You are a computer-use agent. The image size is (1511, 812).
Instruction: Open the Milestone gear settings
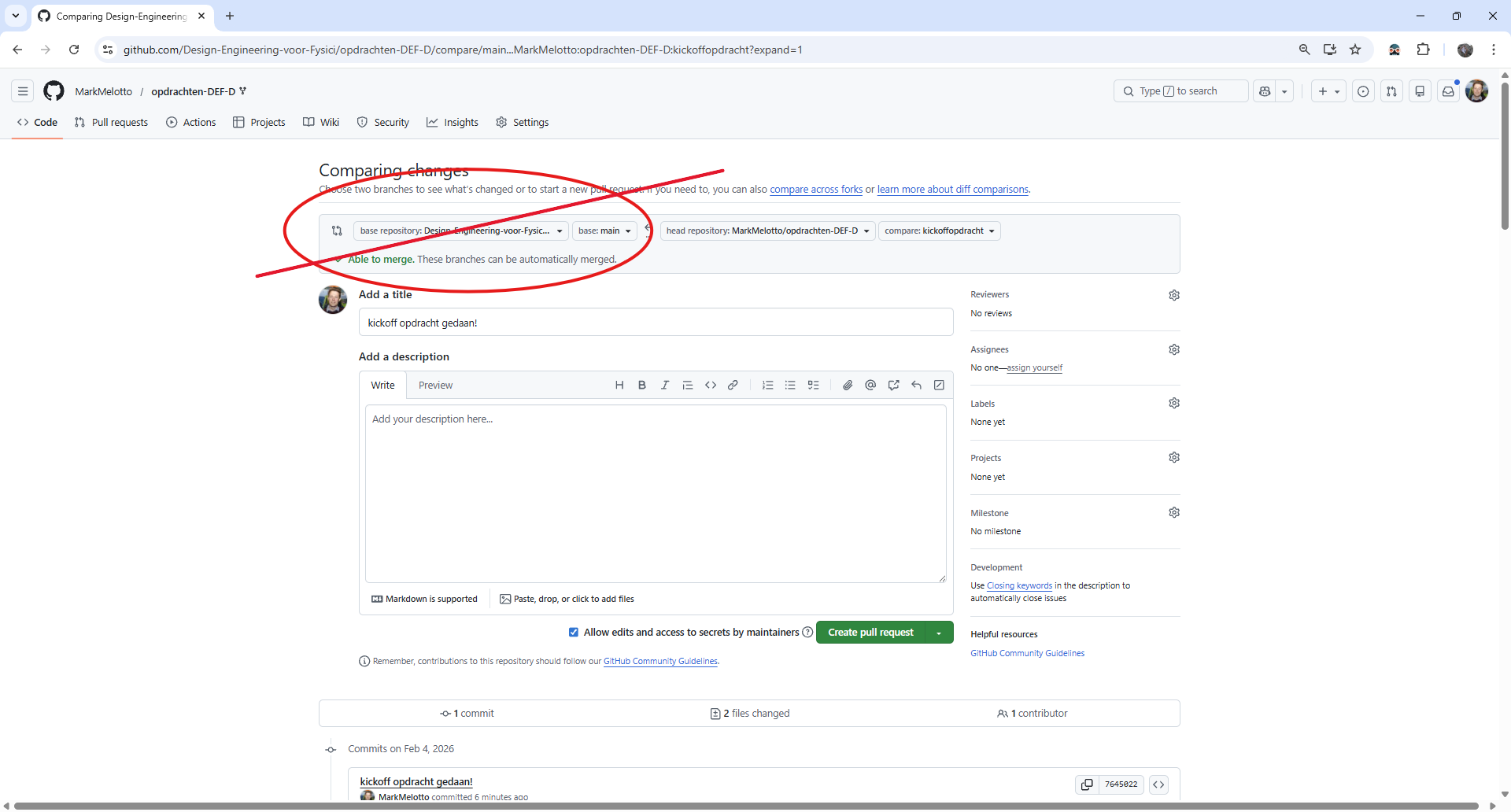click(1174, 512)
